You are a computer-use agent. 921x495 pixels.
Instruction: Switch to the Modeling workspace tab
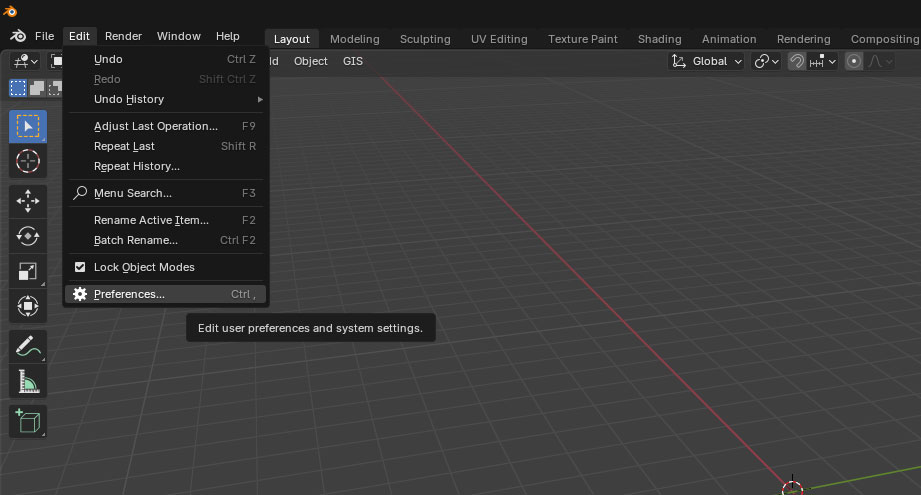coord(354,39)
